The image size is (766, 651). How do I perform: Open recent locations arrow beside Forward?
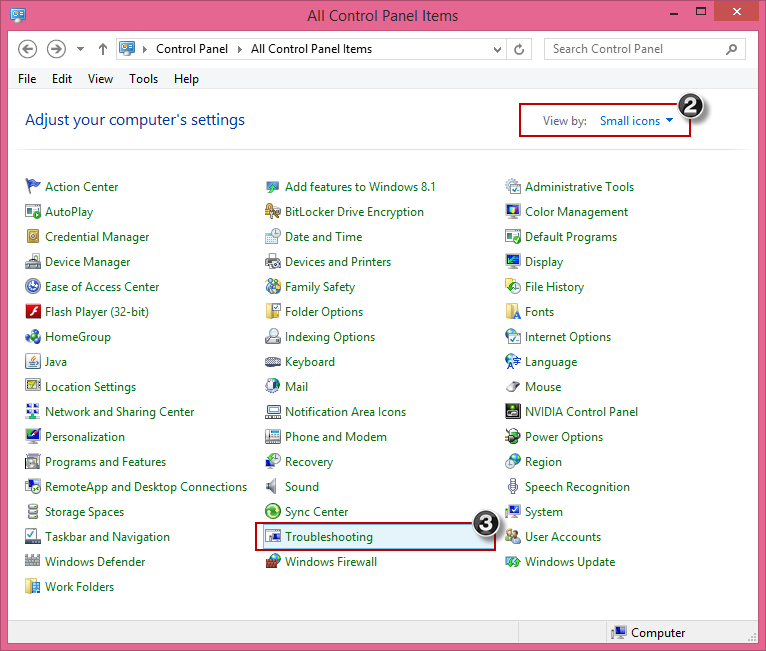81,49
